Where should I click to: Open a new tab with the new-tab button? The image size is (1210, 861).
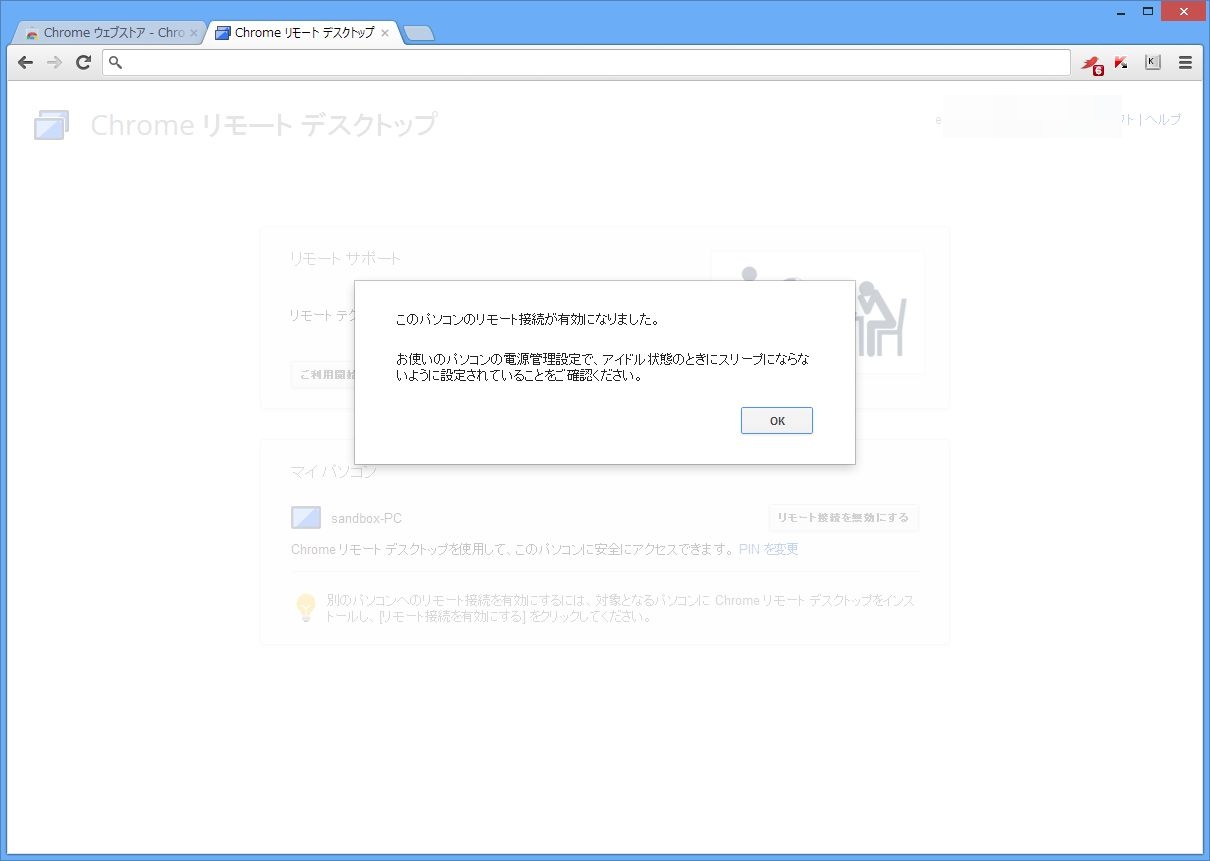(418, 34)
